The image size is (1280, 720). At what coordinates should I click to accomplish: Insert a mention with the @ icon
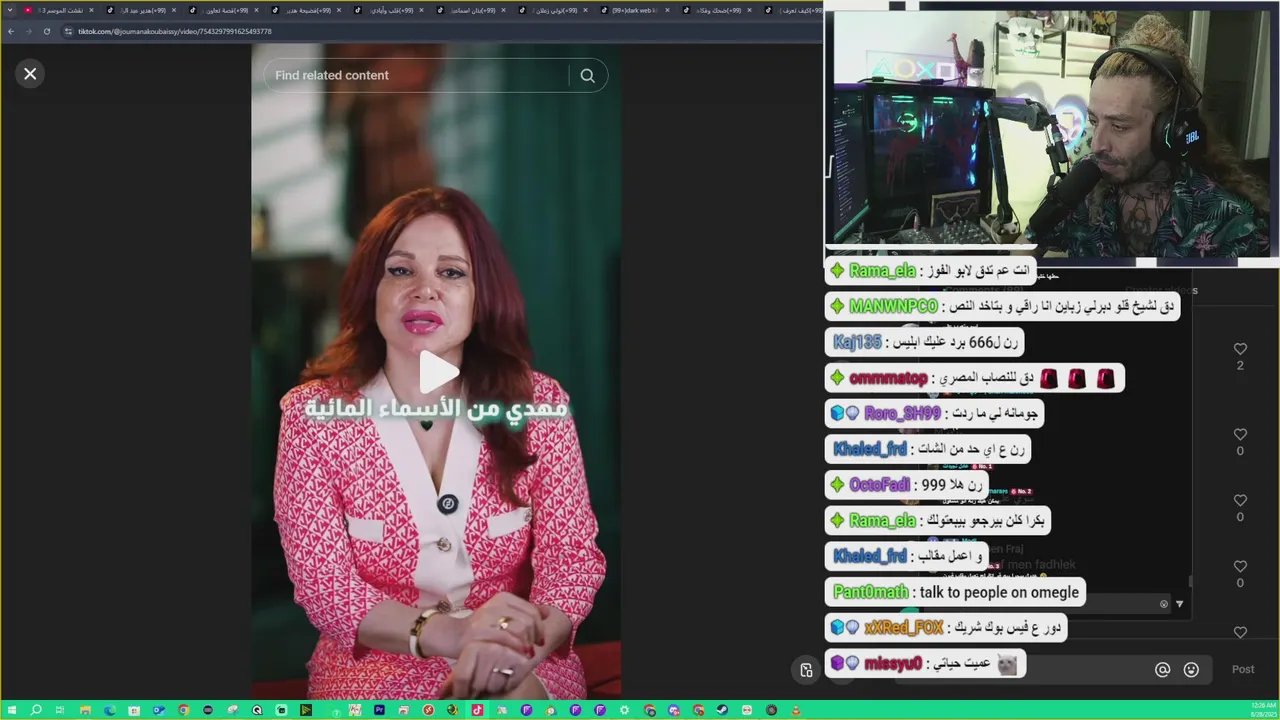click(x=1162, y=670)
